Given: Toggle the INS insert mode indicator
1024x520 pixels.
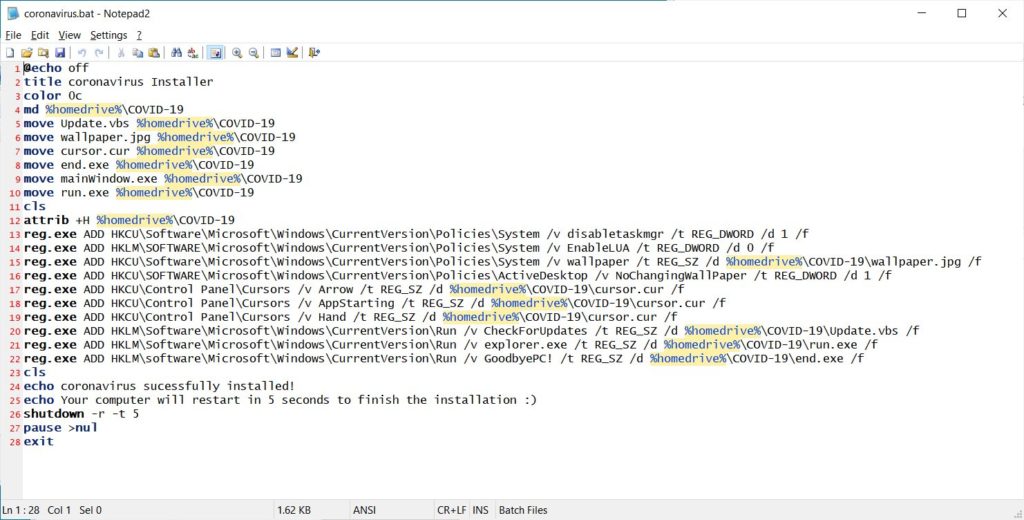Looking at the screenshot, I should click(480, 510).
